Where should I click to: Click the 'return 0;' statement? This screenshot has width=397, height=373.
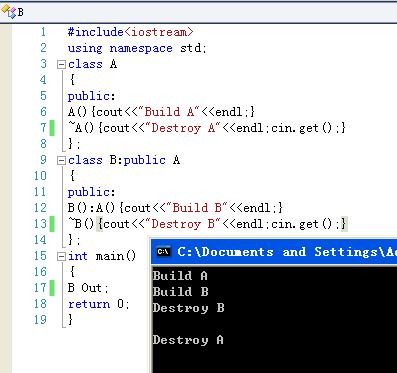[98, 304]
